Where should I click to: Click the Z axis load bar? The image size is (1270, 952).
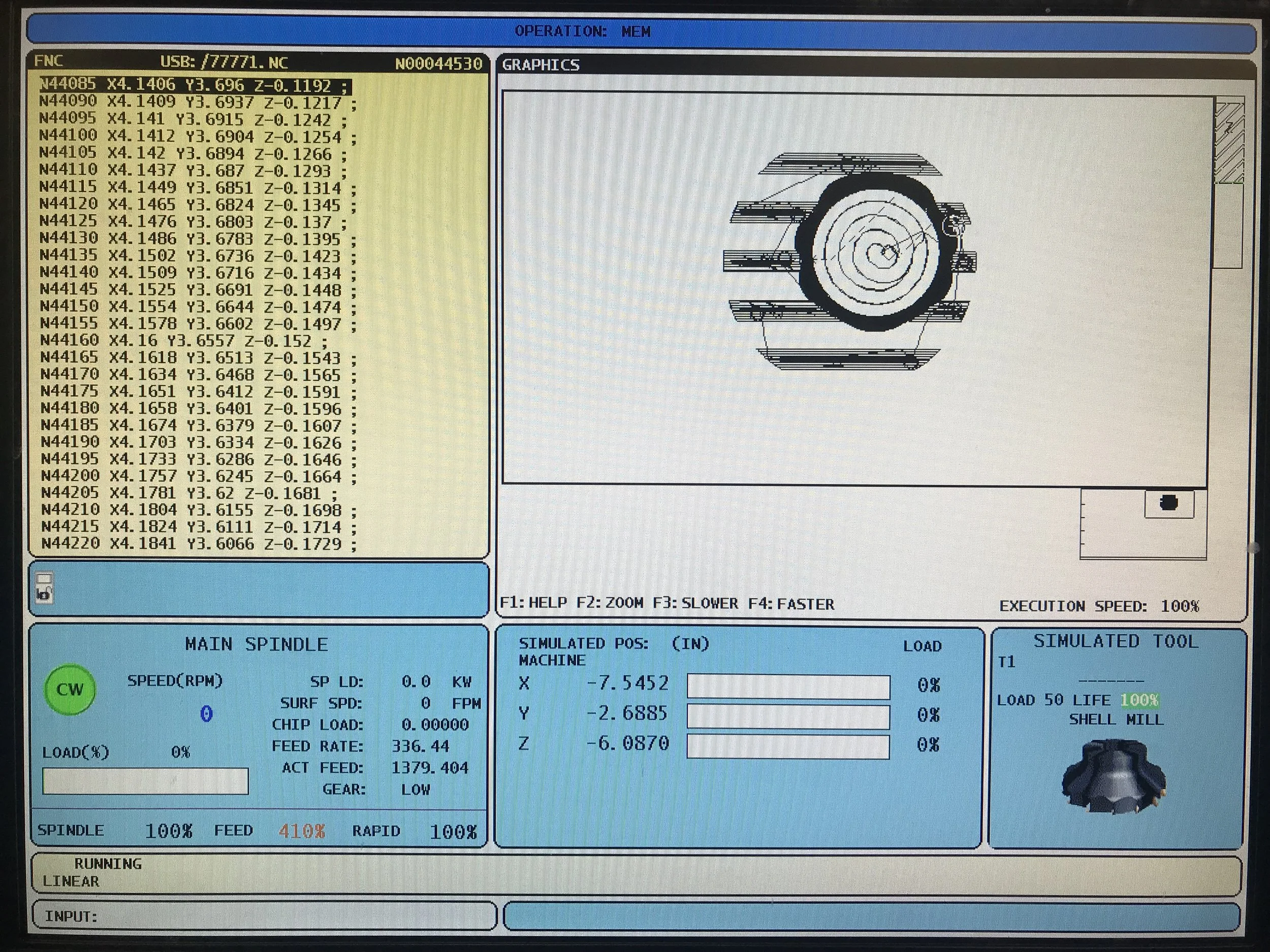tap(788, 746)
